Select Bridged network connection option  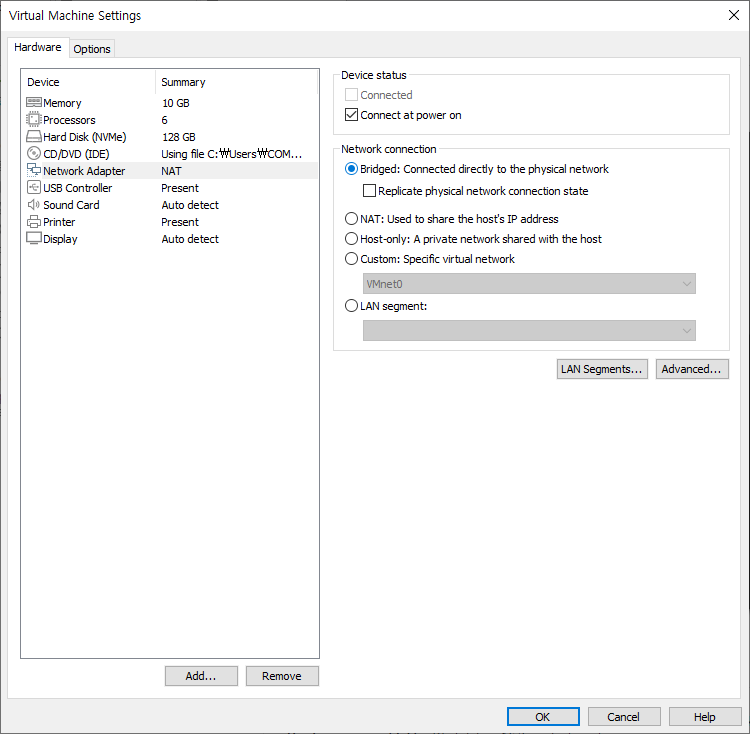pyautogui.click(x=351, y=169)
